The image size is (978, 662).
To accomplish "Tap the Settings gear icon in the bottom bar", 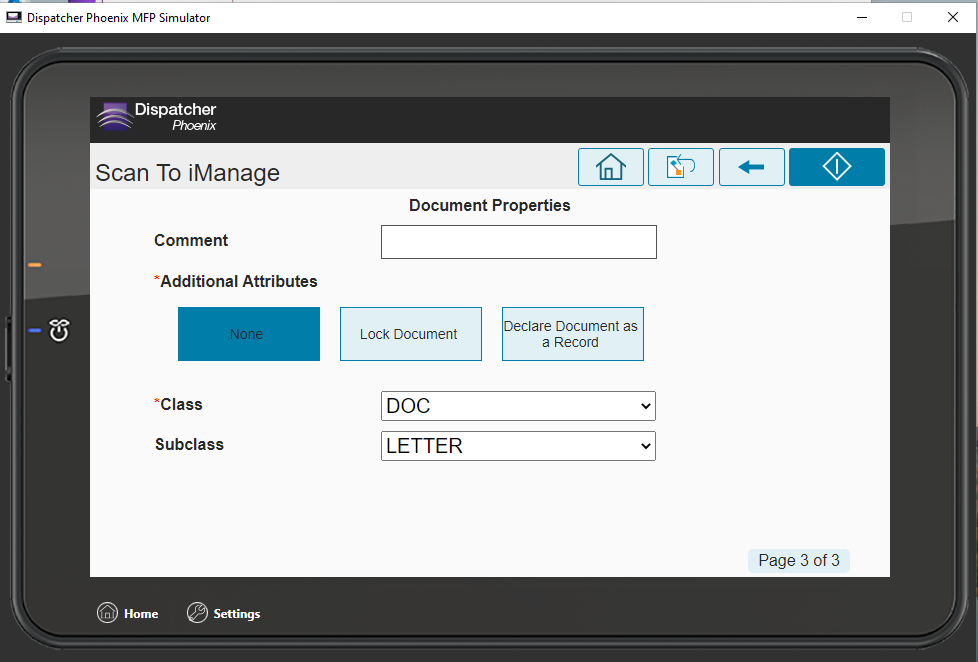I will point(197,613).
